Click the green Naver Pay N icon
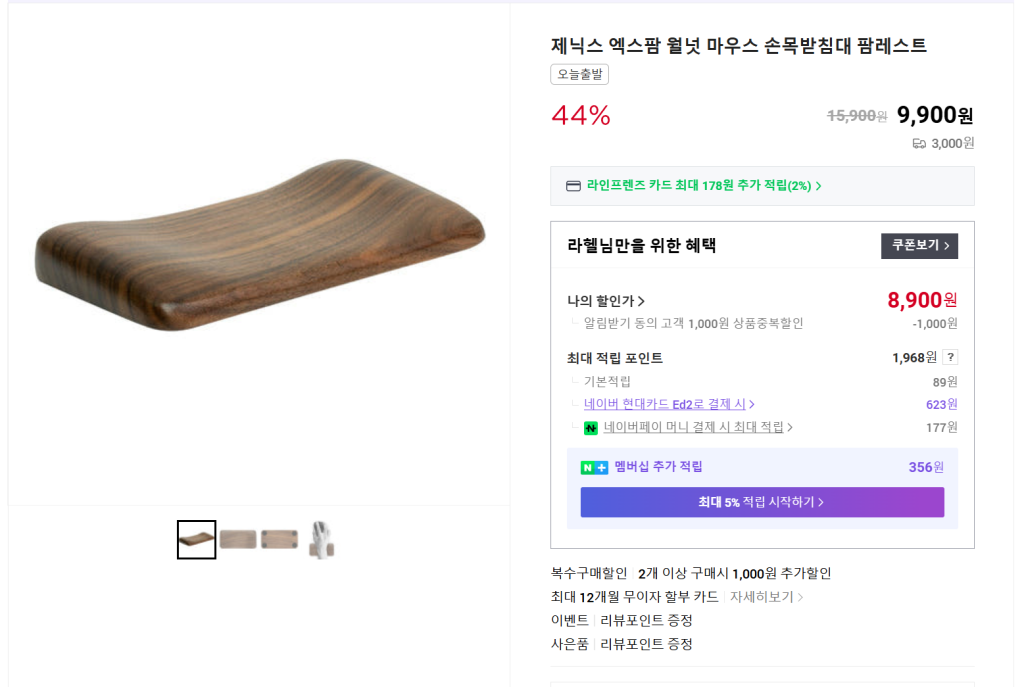This screenshot has width=1024, height=687. click(591, 428)
